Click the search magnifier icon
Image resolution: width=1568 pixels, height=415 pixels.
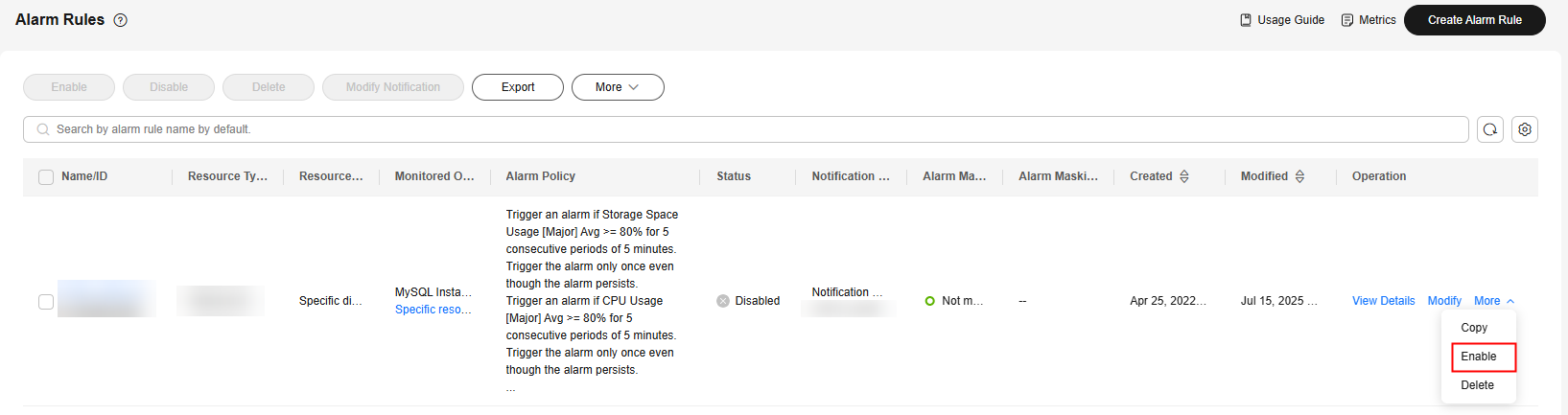(x=43, y=129)
